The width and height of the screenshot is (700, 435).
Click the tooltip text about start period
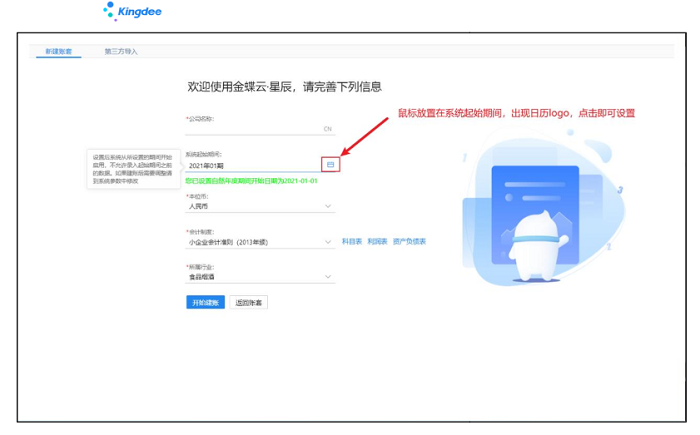(x=133, y=169)
